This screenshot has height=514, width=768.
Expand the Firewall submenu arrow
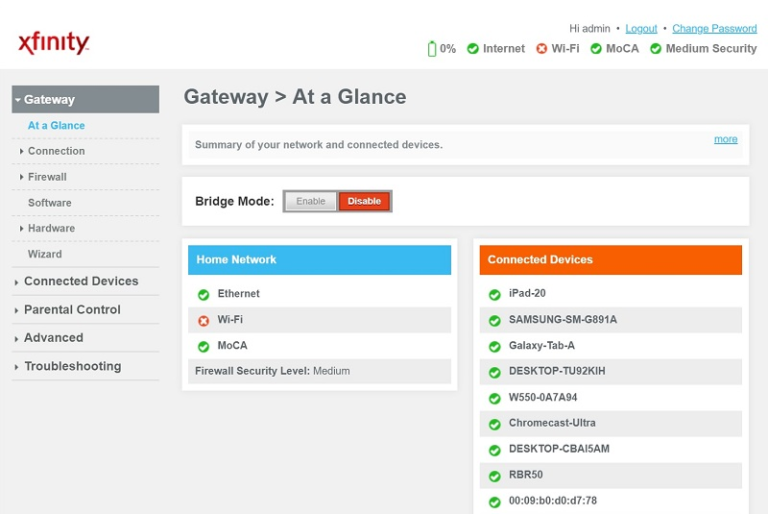pos(21,177)
